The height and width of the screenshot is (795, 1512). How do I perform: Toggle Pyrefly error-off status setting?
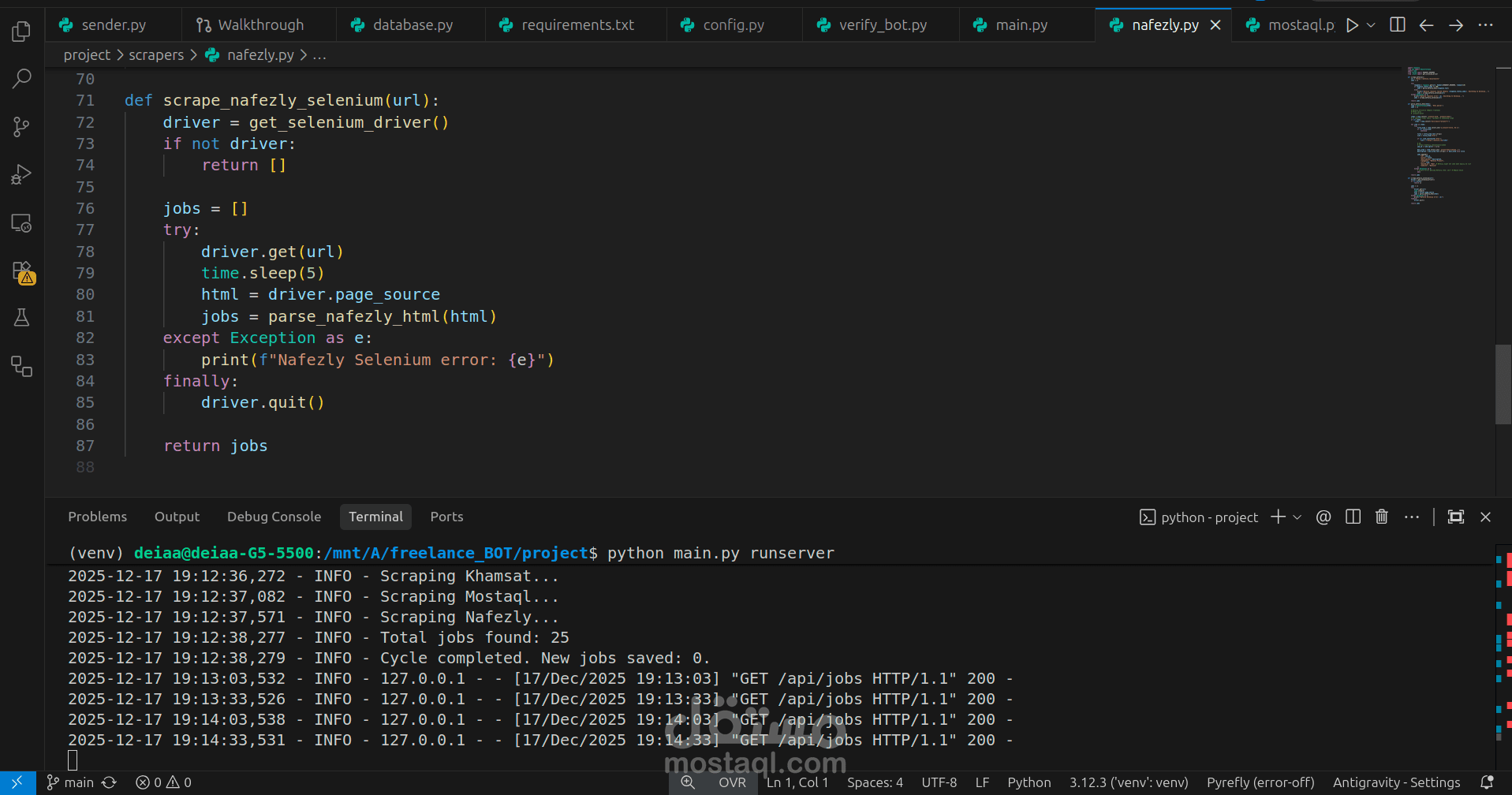1260,782
